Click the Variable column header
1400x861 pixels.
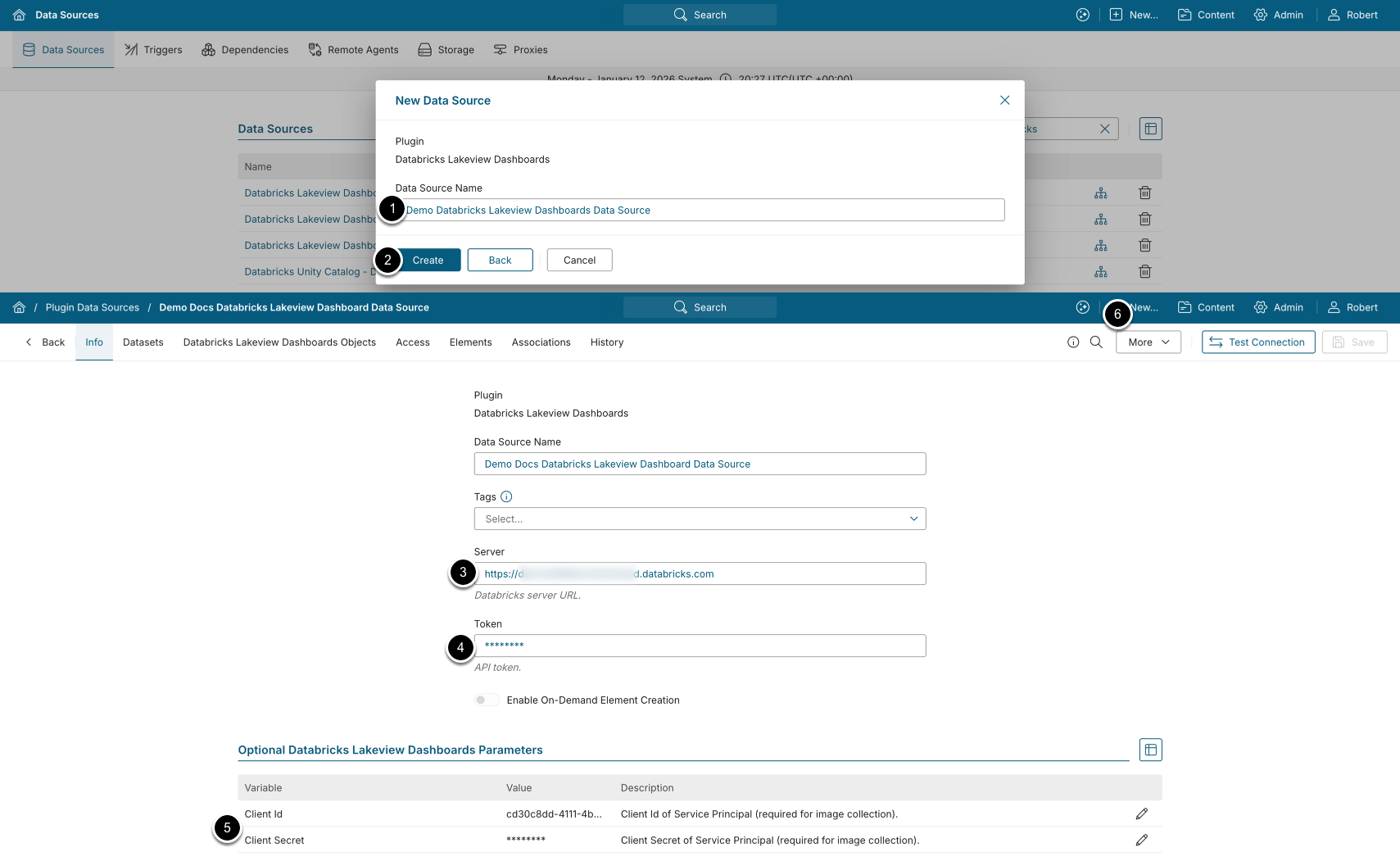pos(263,787)
